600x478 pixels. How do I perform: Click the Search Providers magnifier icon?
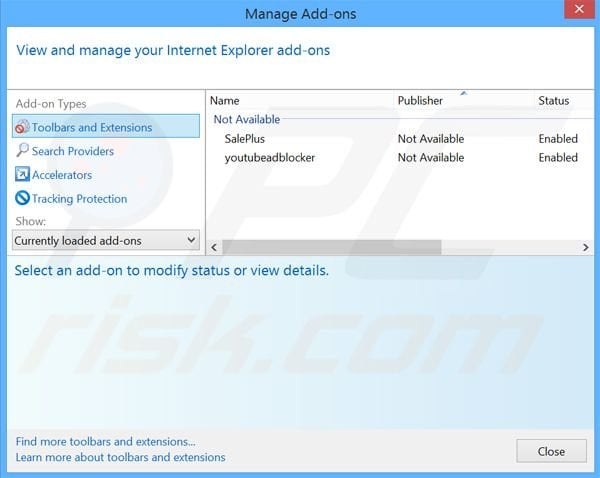[x=22, y=150]
